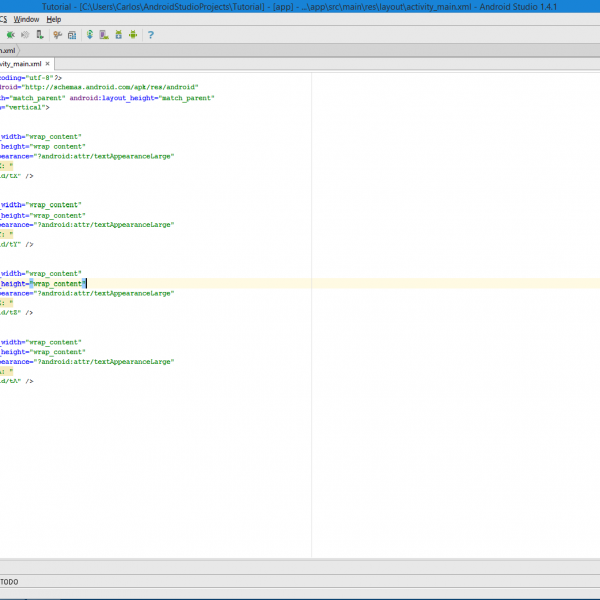This screenshot has height=600, width=600.
Task: Click the Android Studio window title bar
Action: [x=300, y=7]
